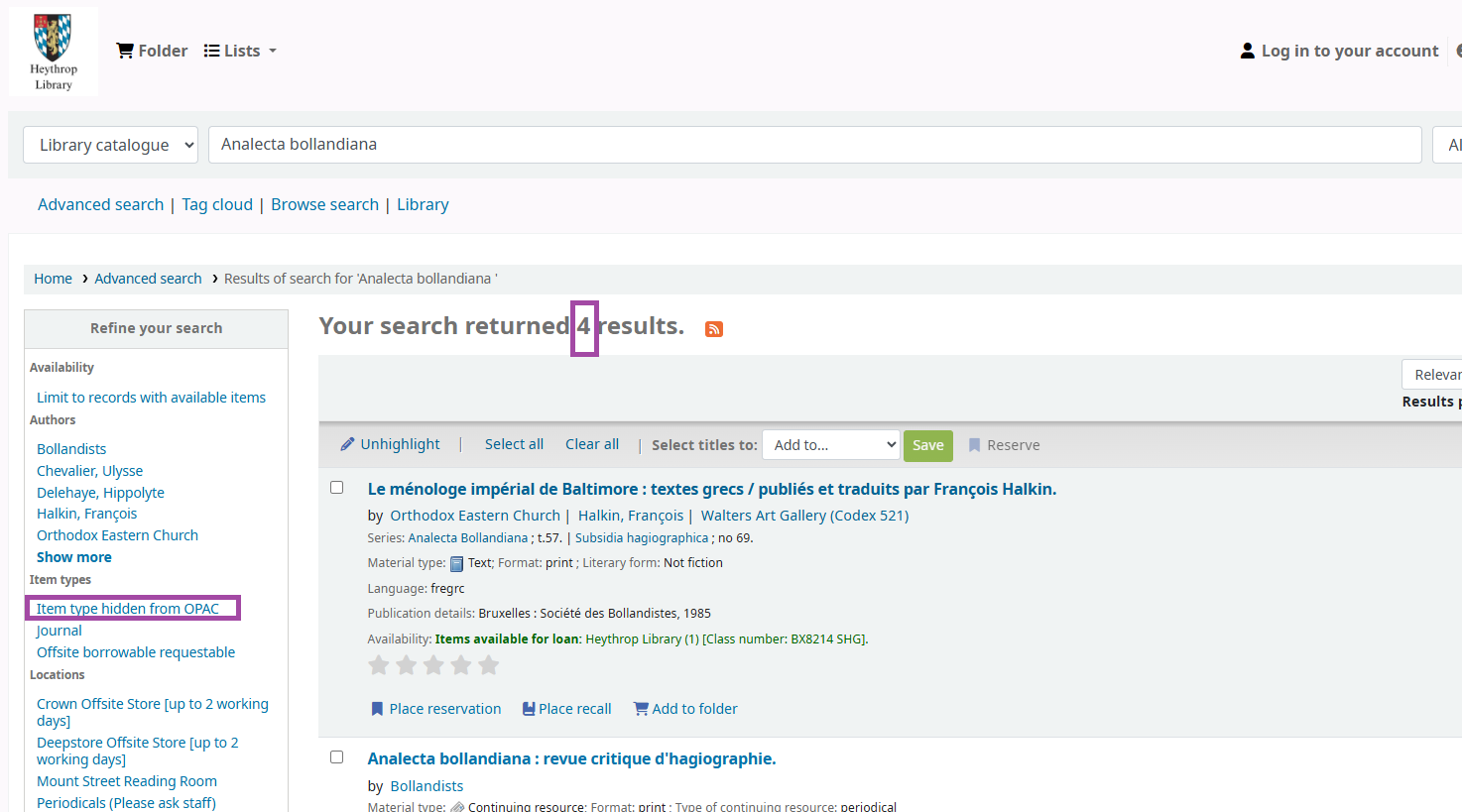1462x812 pixels.
Task: Click the search text field
Action: [815, 145]
